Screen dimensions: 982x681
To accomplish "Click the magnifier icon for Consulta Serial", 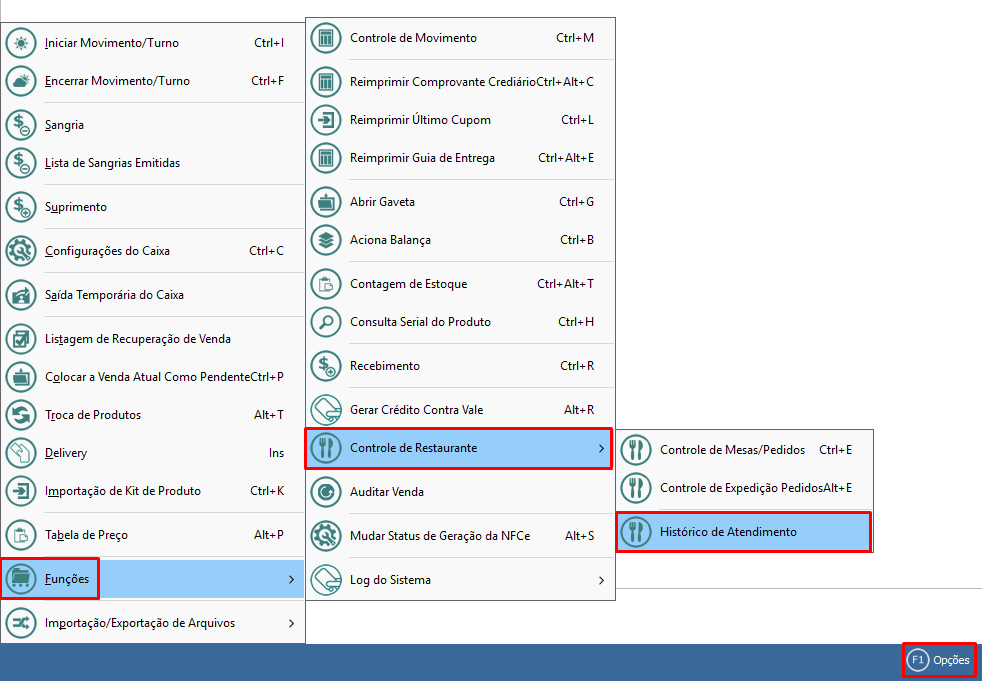I will [326, 322].
